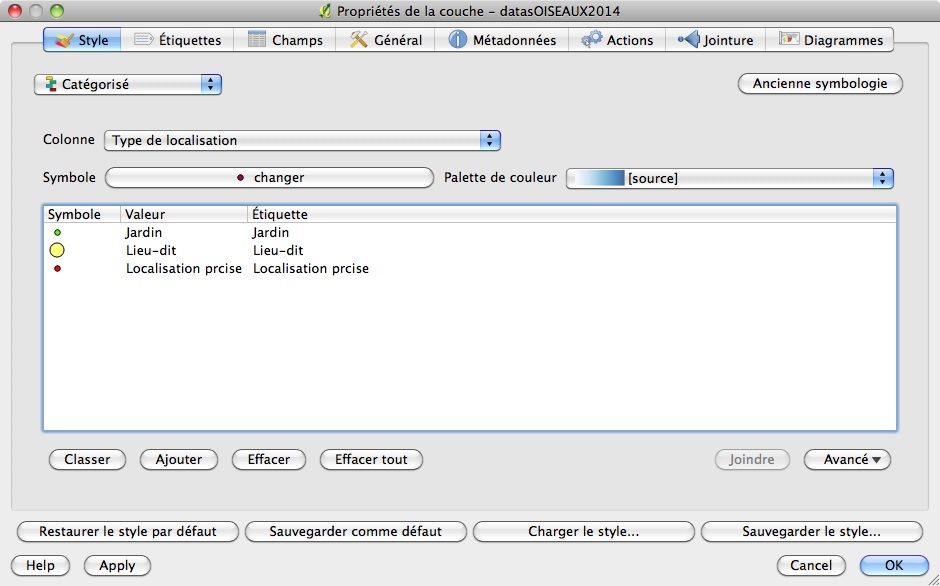Click Restaurer le style par défaut
940x586 pixels.
128,531
